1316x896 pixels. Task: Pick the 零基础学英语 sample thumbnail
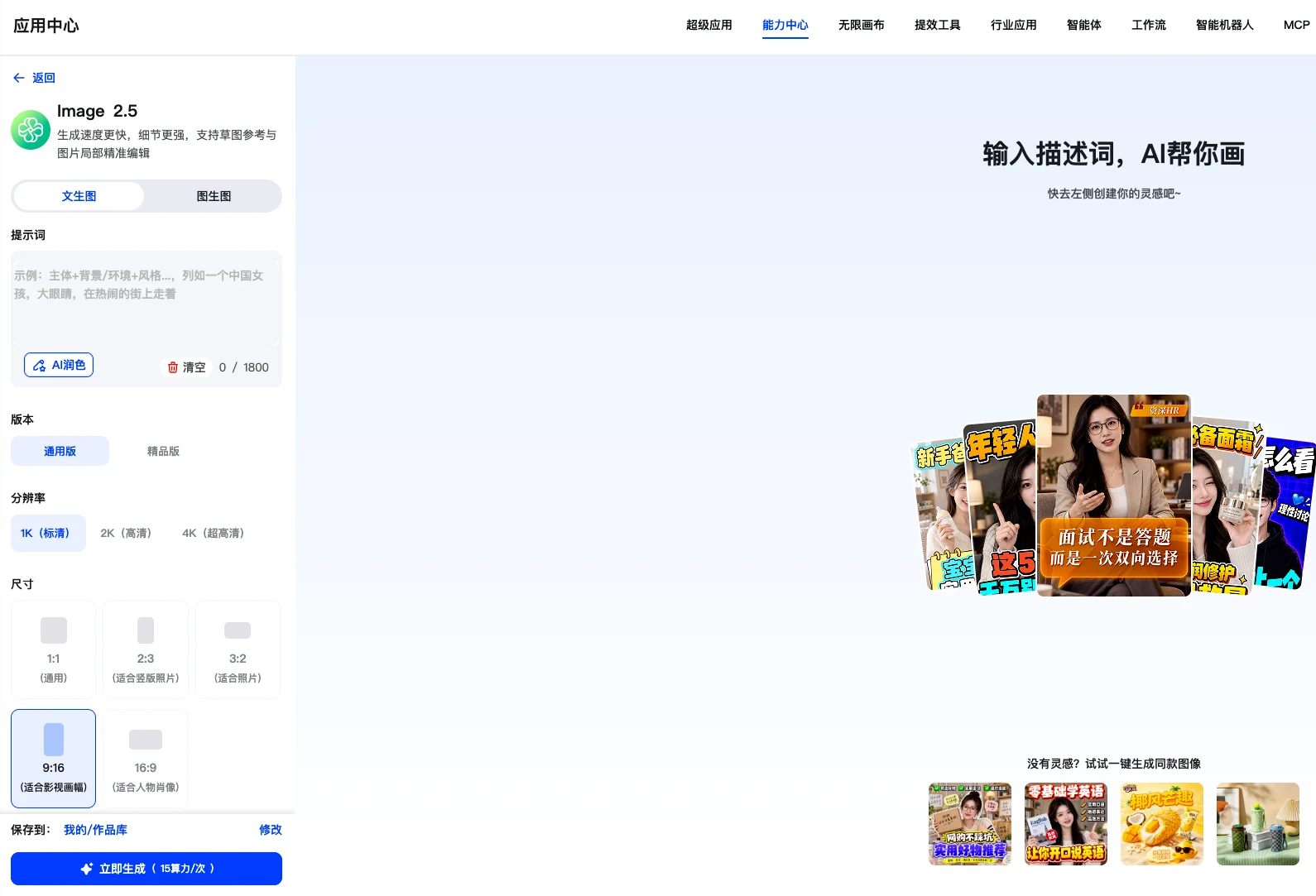pos(1066,824)
